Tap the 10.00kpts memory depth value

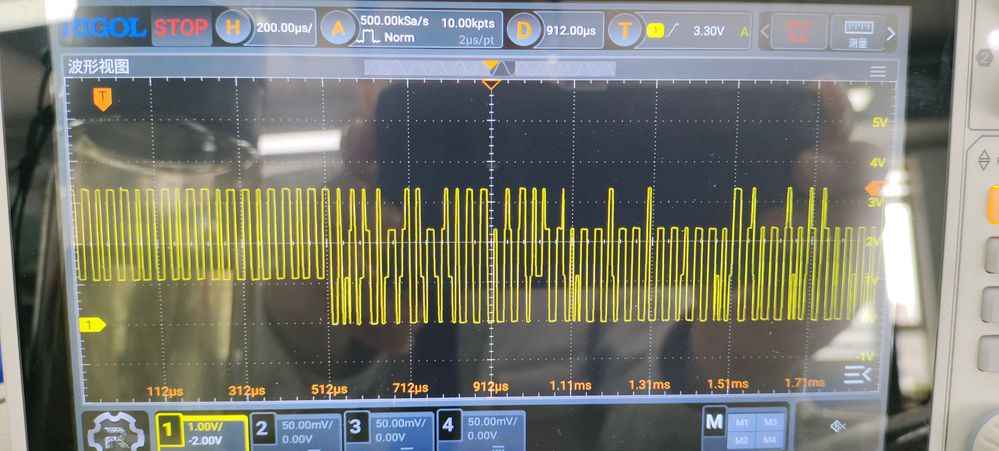point(468,23)
